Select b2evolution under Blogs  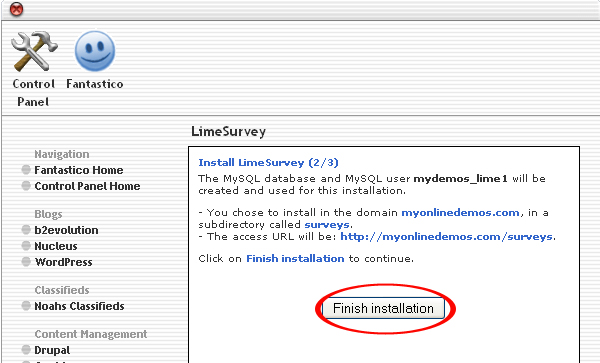coord(66,230)
